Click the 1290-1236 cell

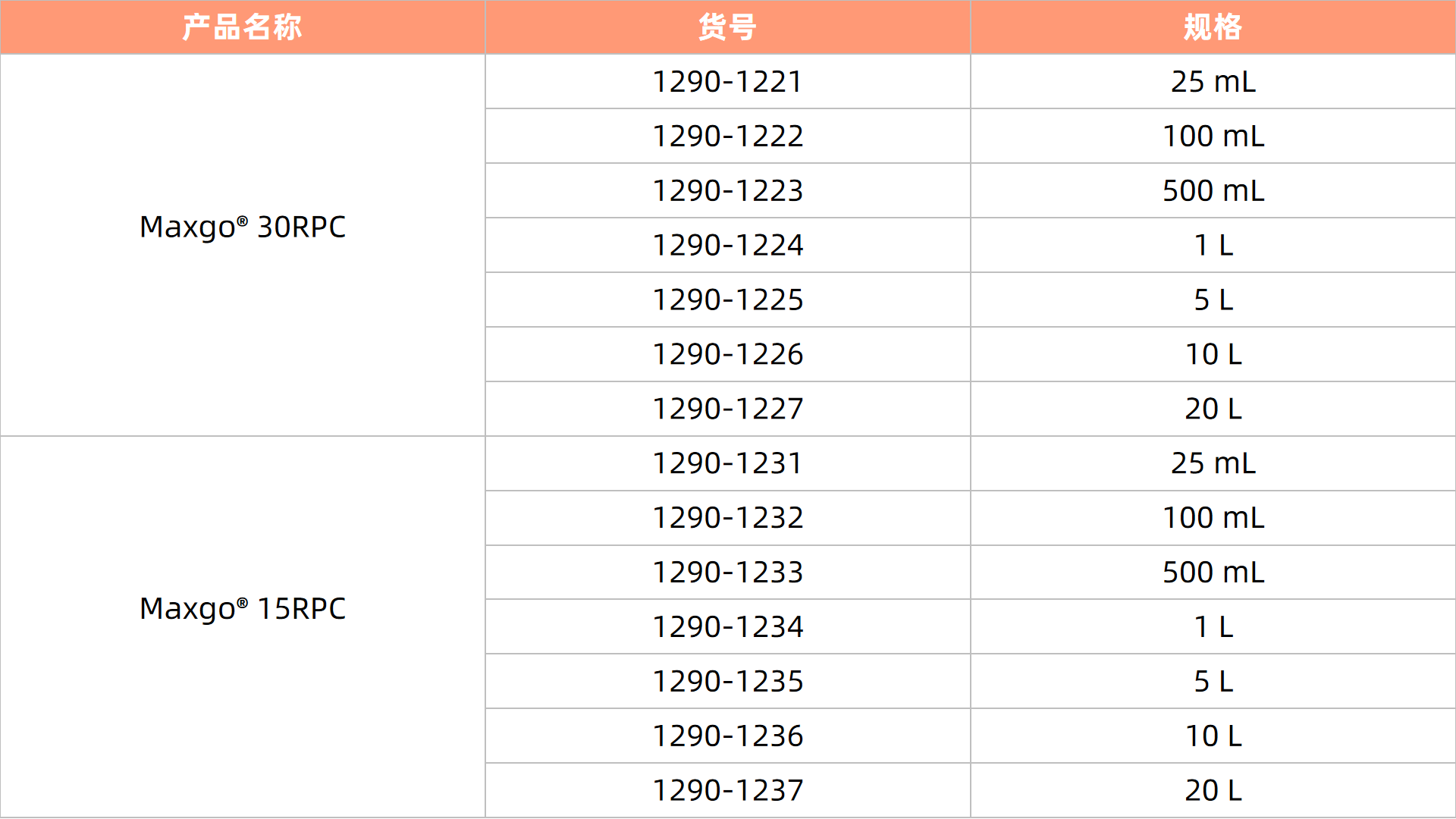click(x=727, y=736)
